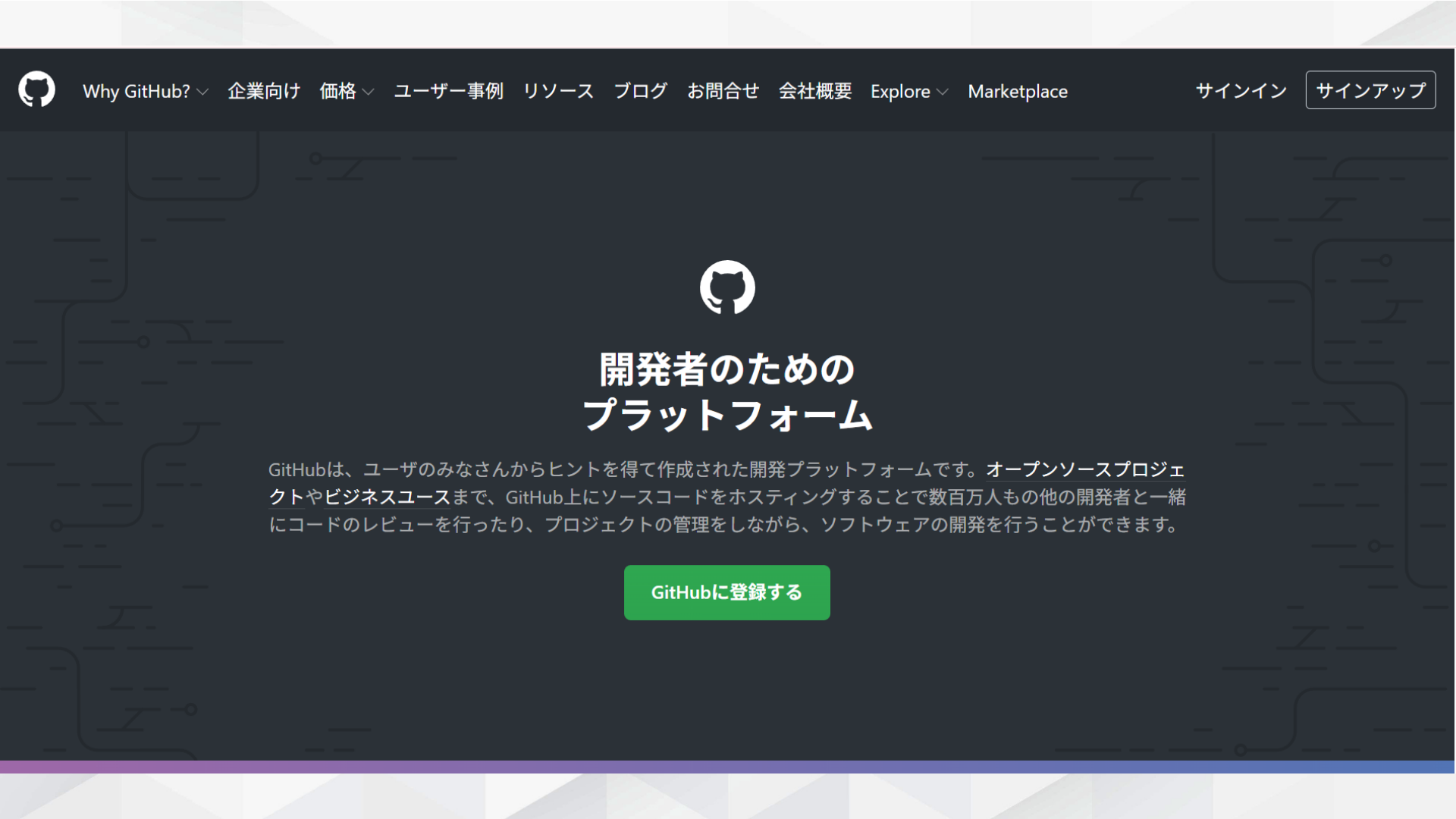This screenshot has width=1456, height=819.
Task: Click the large GitHub logo above headline
Action: pyautogui.click(x=727, y=287)
